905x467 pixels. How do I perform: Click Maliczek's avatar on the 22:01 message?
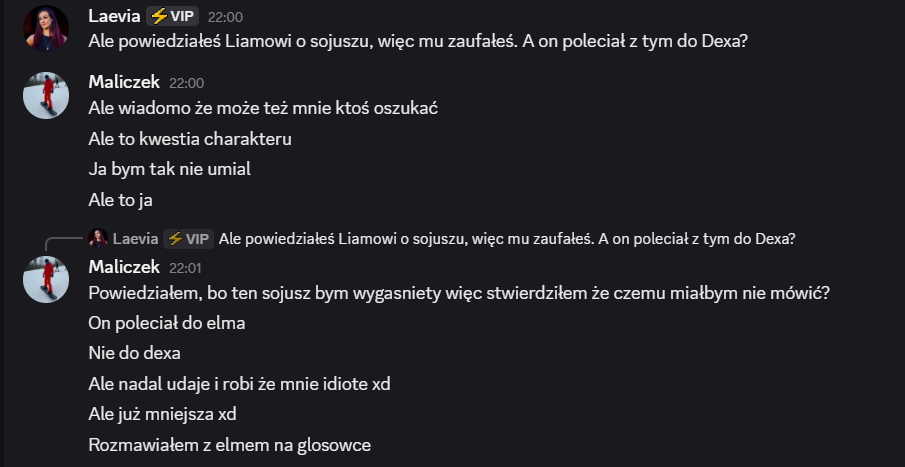[46, 280]
